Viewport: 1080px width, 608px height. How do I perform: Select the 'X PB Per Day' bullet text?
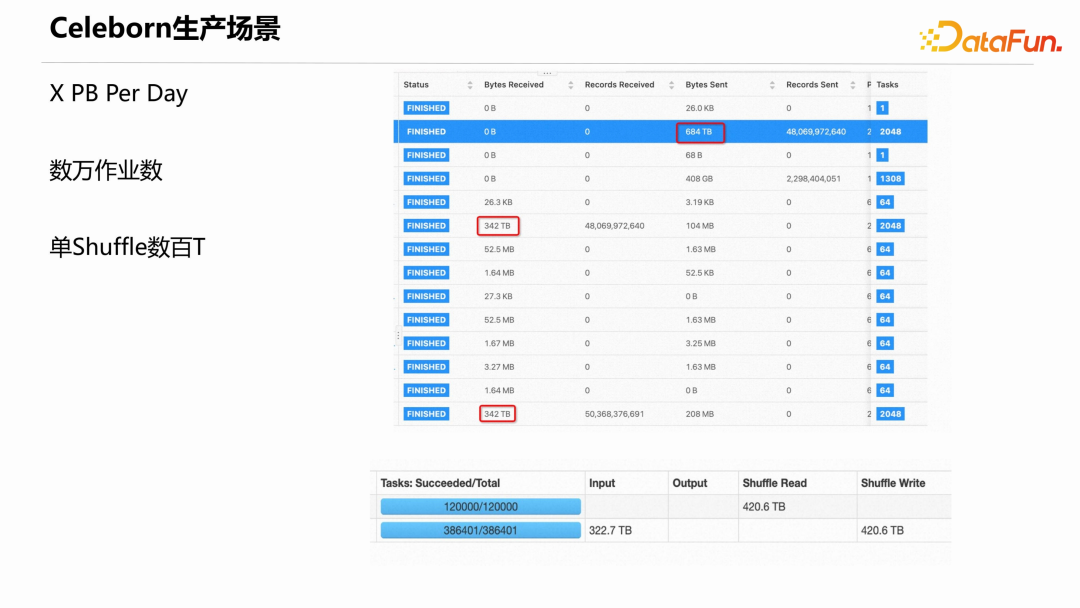118,94
